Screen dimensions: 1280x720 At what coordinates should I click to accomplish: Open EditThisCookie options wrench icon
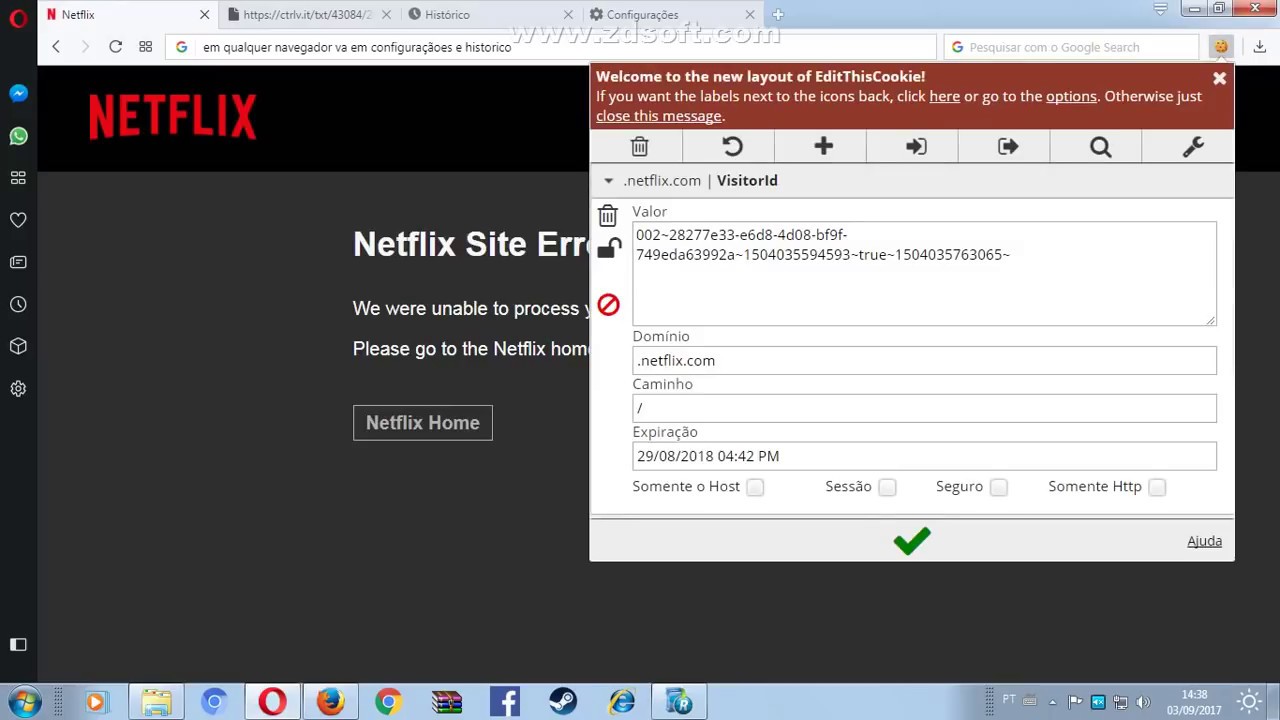click(1193, 147)
